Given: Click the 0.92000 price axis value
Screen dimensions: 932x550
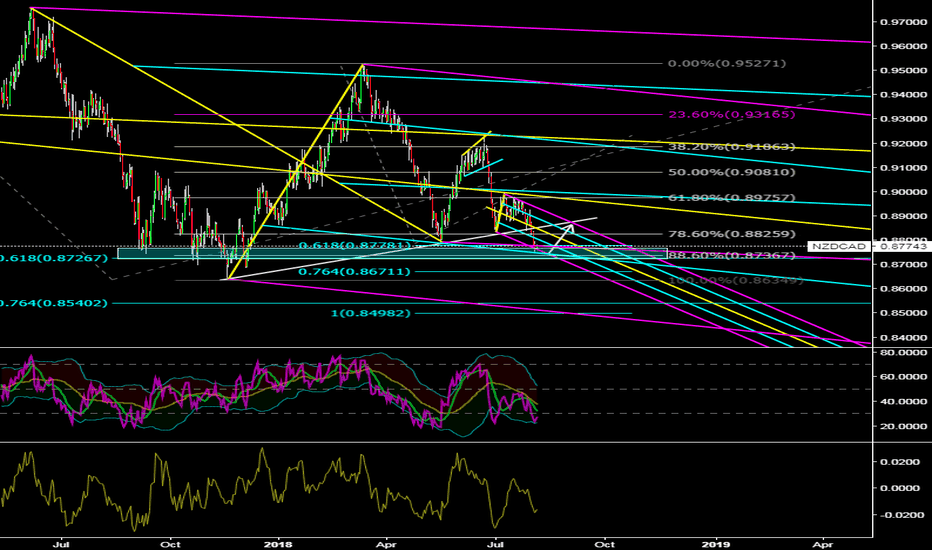Looking at the screenshot, I should [903, 144].
